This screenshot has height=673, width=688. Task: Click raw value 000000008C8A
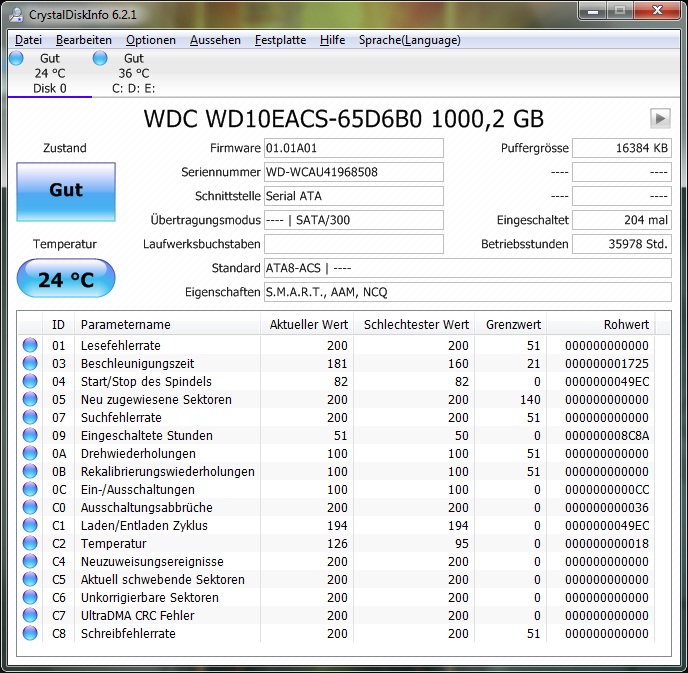607,436
